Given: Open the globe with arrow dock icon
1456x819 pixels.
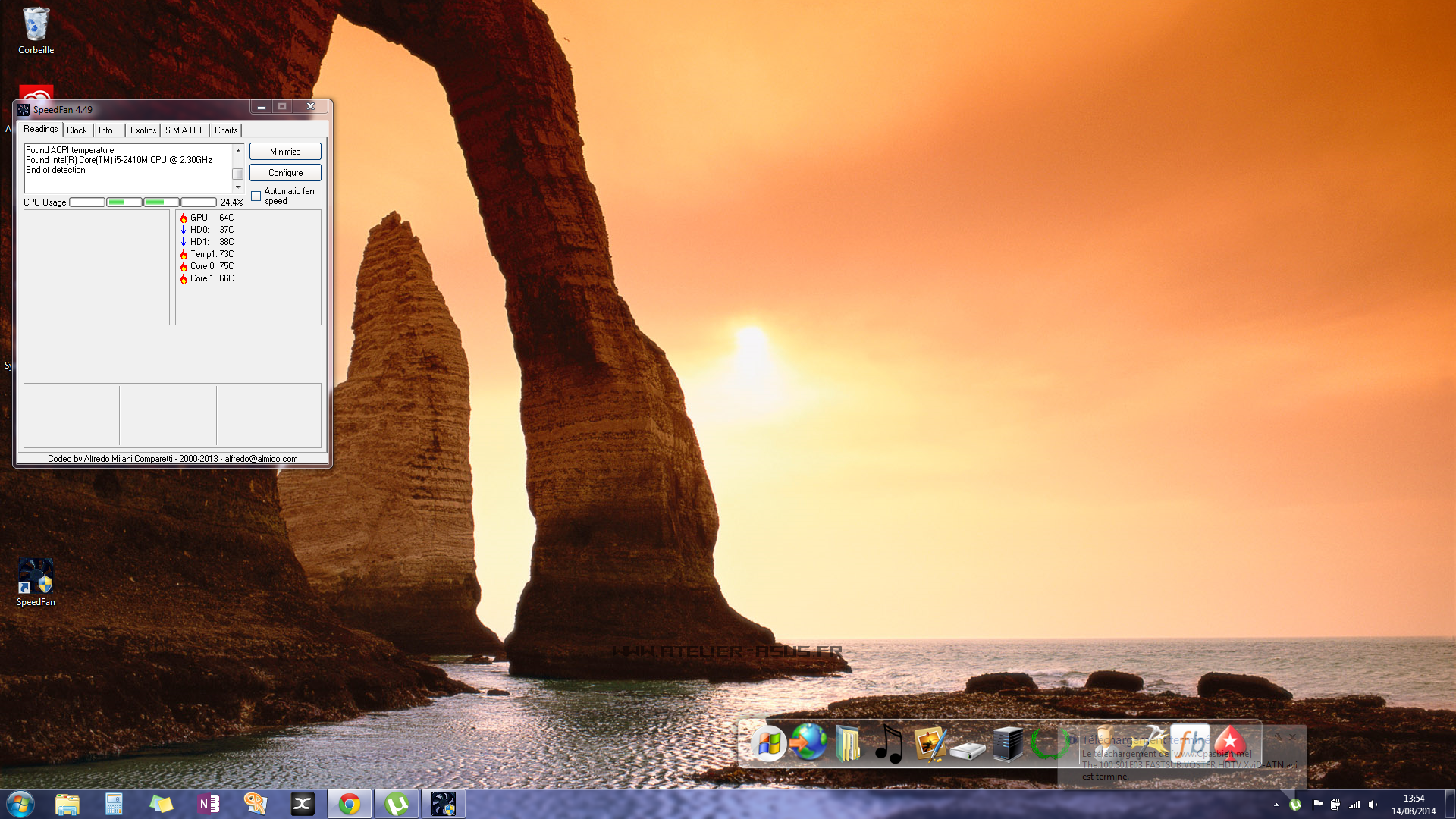Looking at the screenshot, I should point(808,743).
